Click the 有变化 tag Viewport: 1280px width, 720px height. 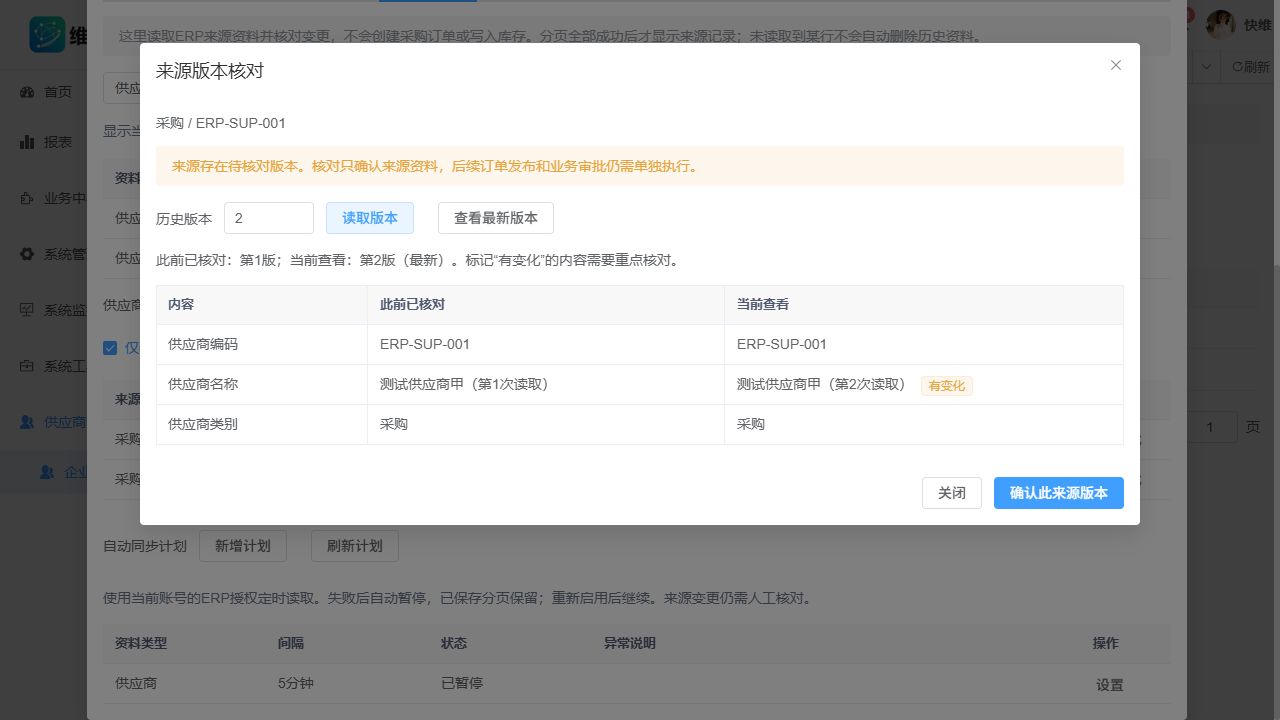point(947,385)
